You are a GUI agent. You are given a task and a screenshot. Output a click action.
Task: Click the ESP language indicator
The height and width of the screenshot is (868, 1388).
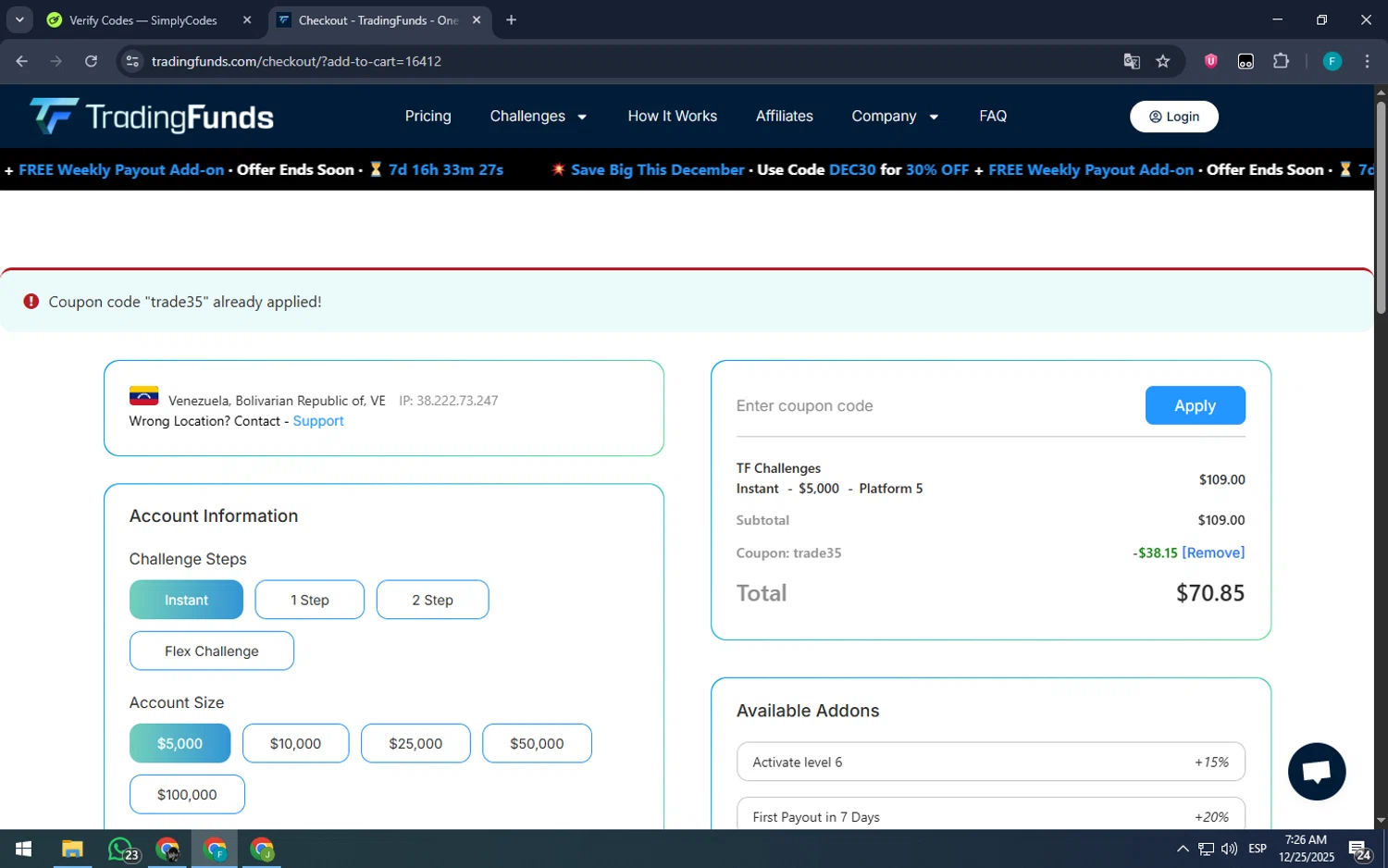tap(1258, 849)
